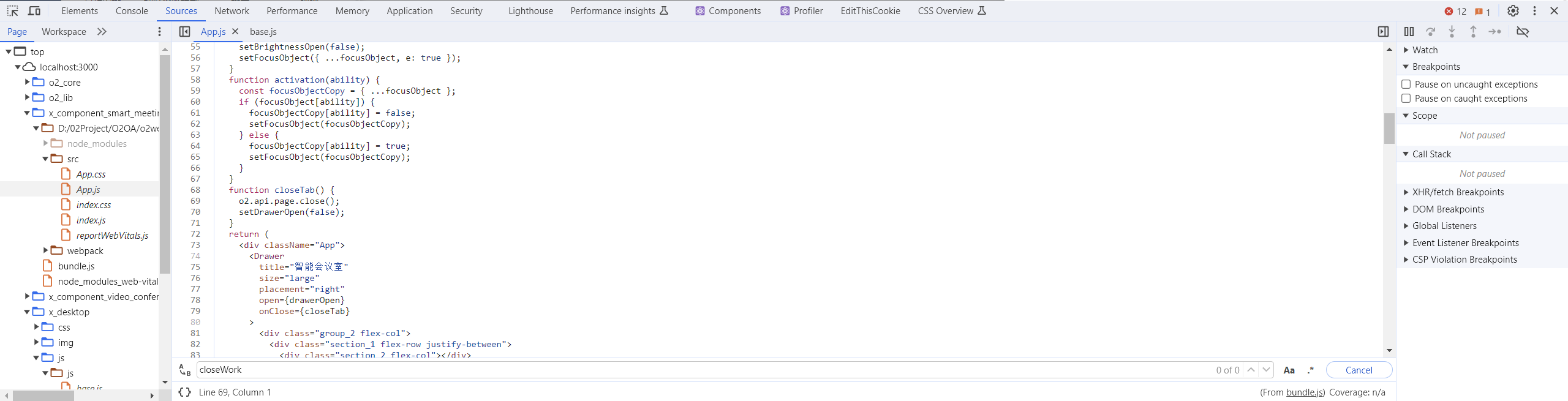
Task: Open navigator pane three-dot menu
Action: click(160, 32)
